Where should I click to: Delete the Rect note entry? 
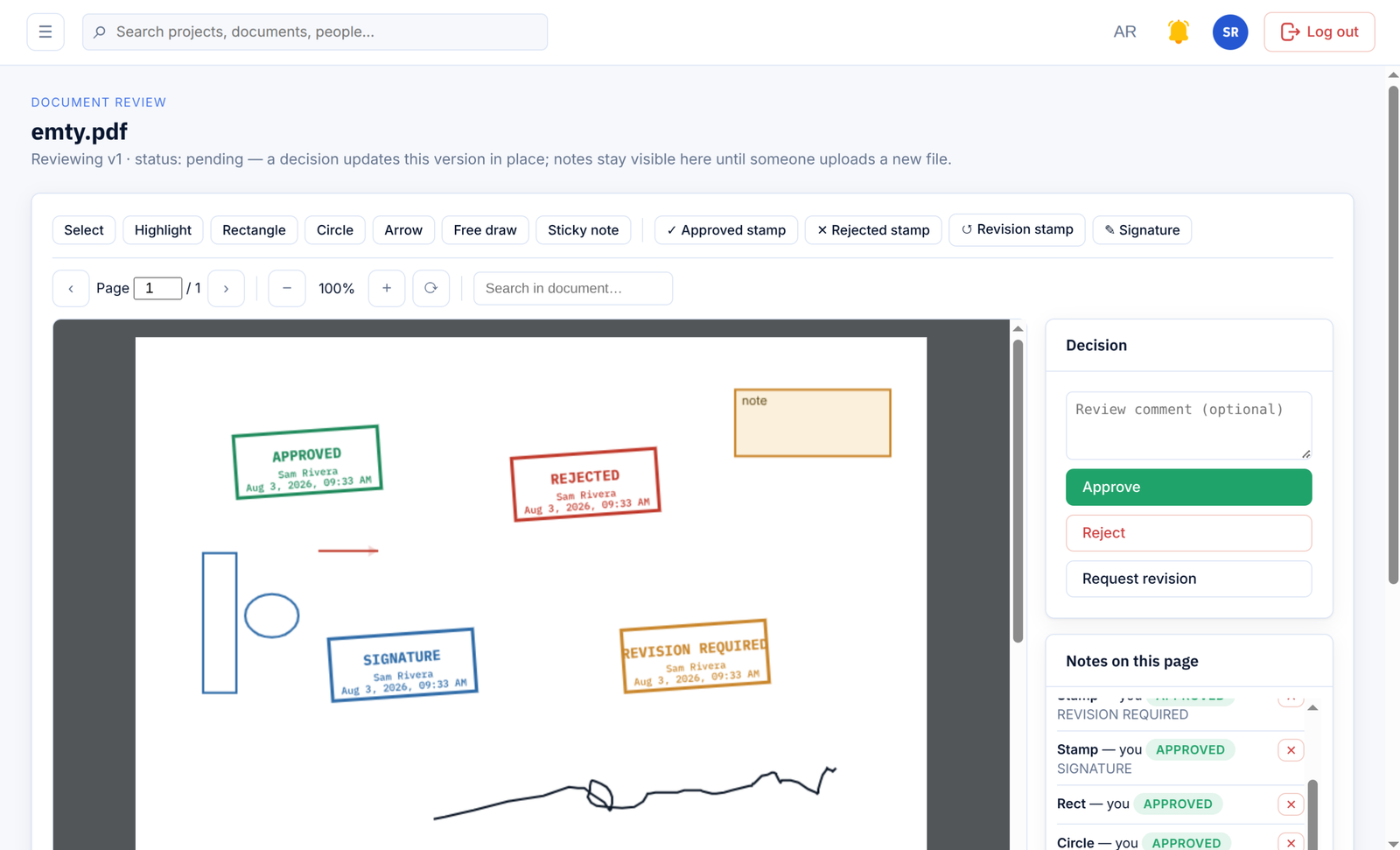tap(1291, 804)
